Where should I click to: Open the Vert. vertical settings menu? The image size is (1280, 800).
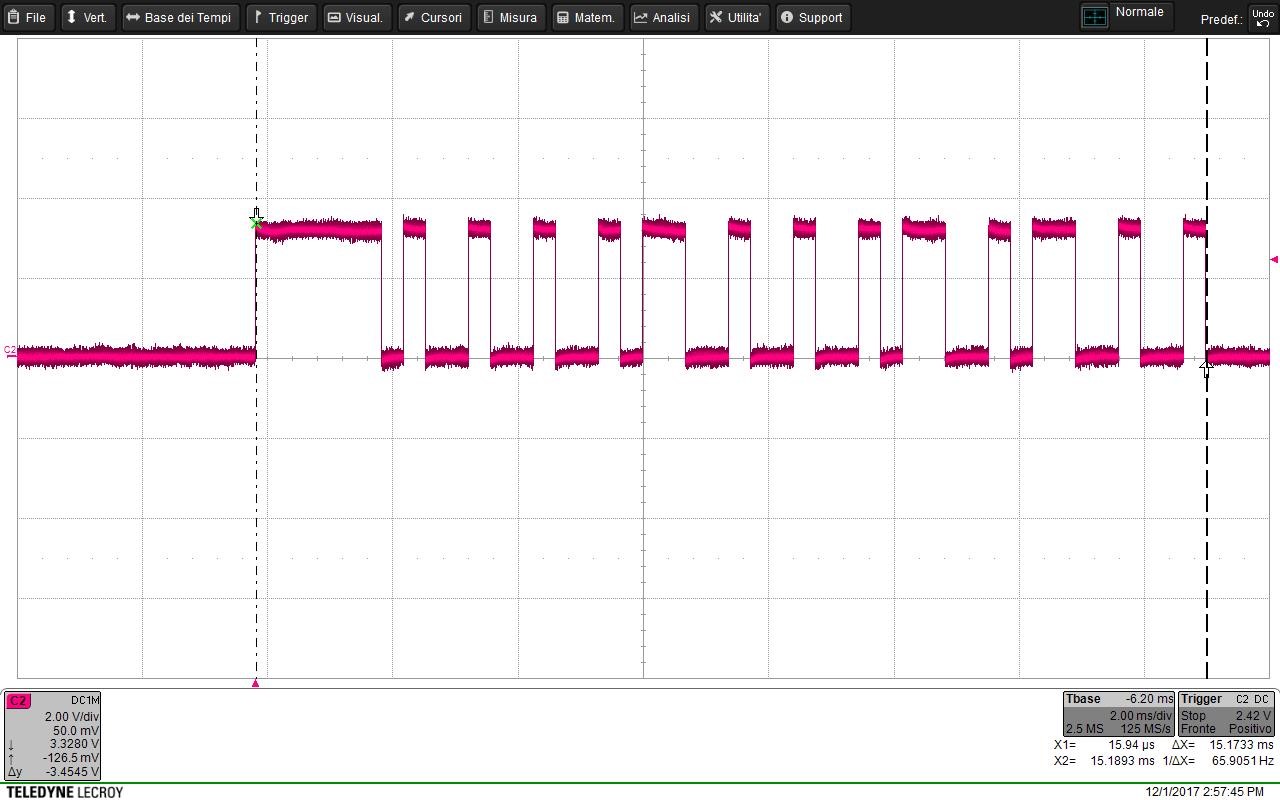[86, 18]
